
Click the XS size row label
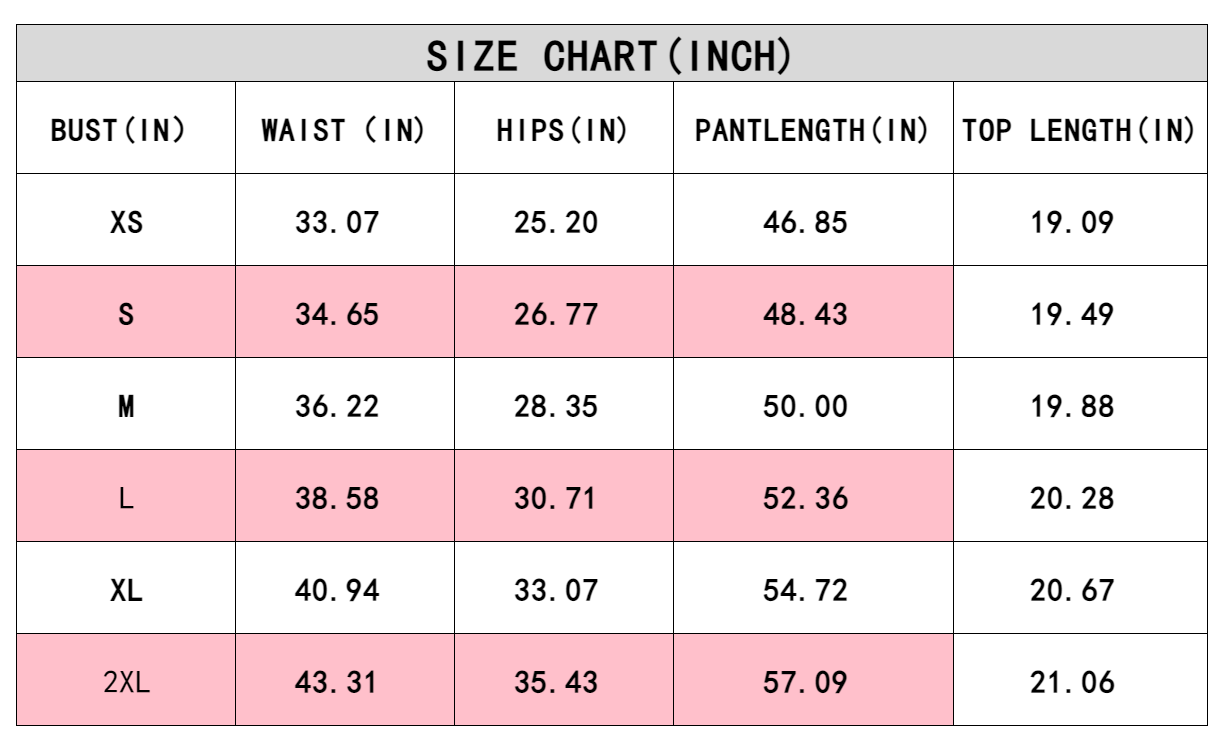pos(126,222)
